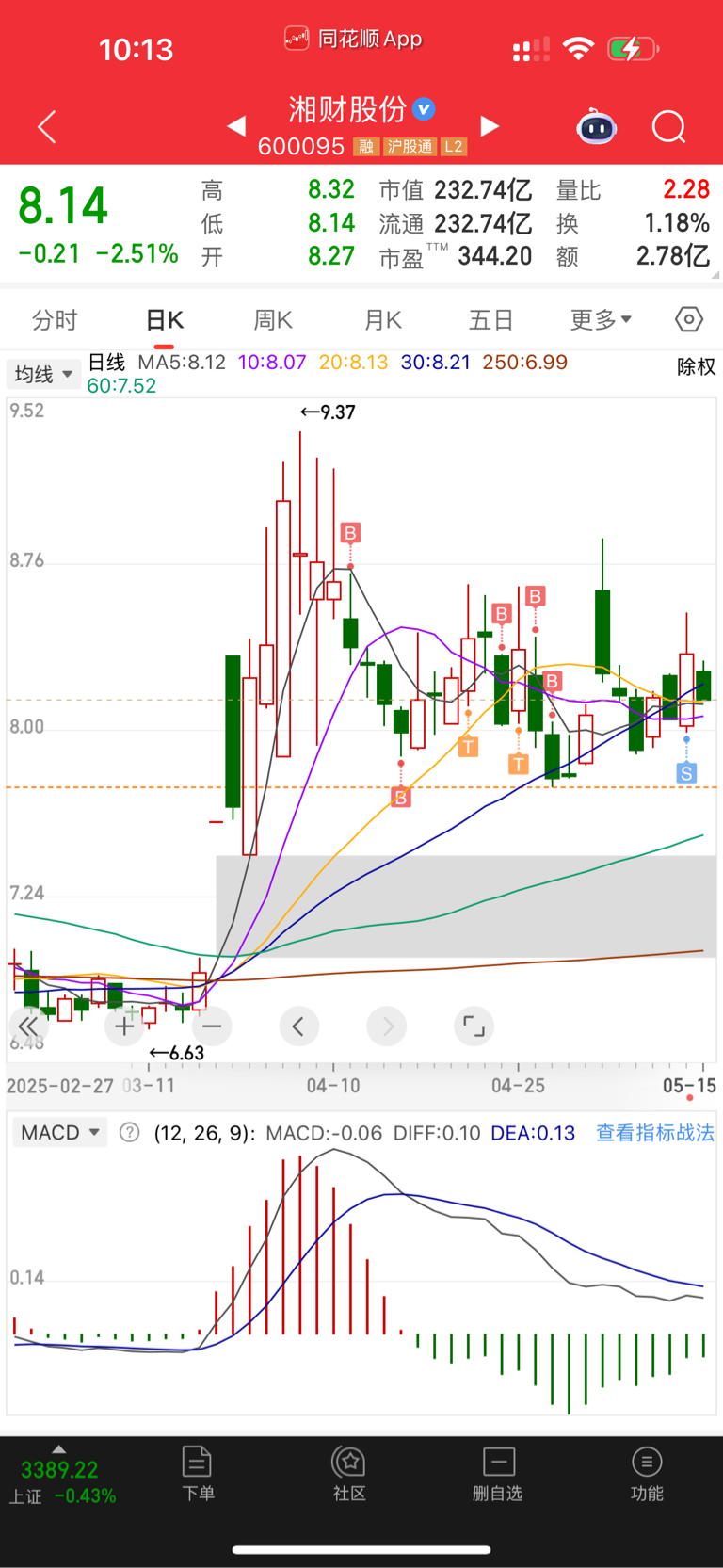Screen dimensions: 723x1568
Task: Select the 日K daily chart tab
Action: click(165, 320)
